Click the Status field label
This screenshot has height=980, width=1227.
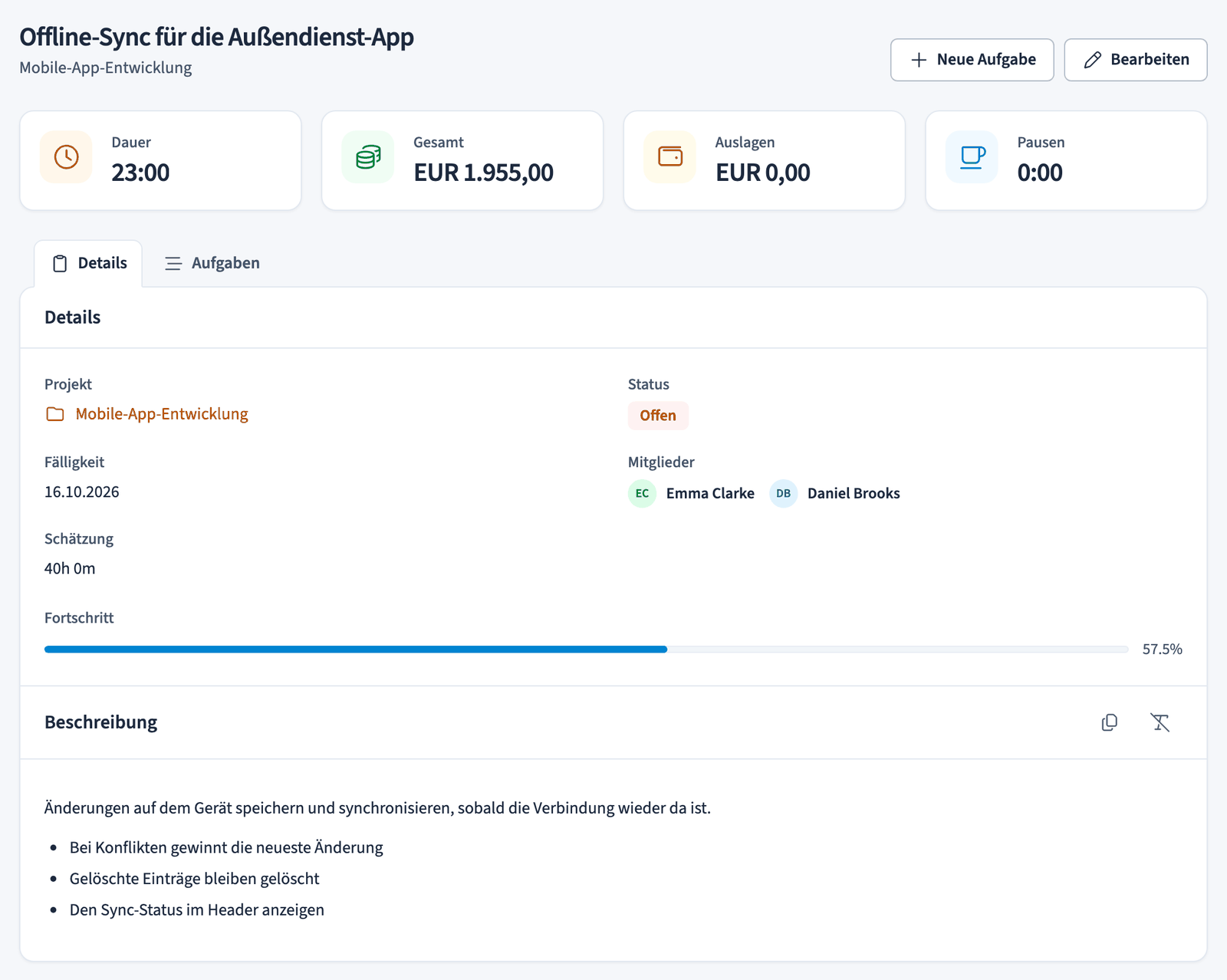(649, 385)
